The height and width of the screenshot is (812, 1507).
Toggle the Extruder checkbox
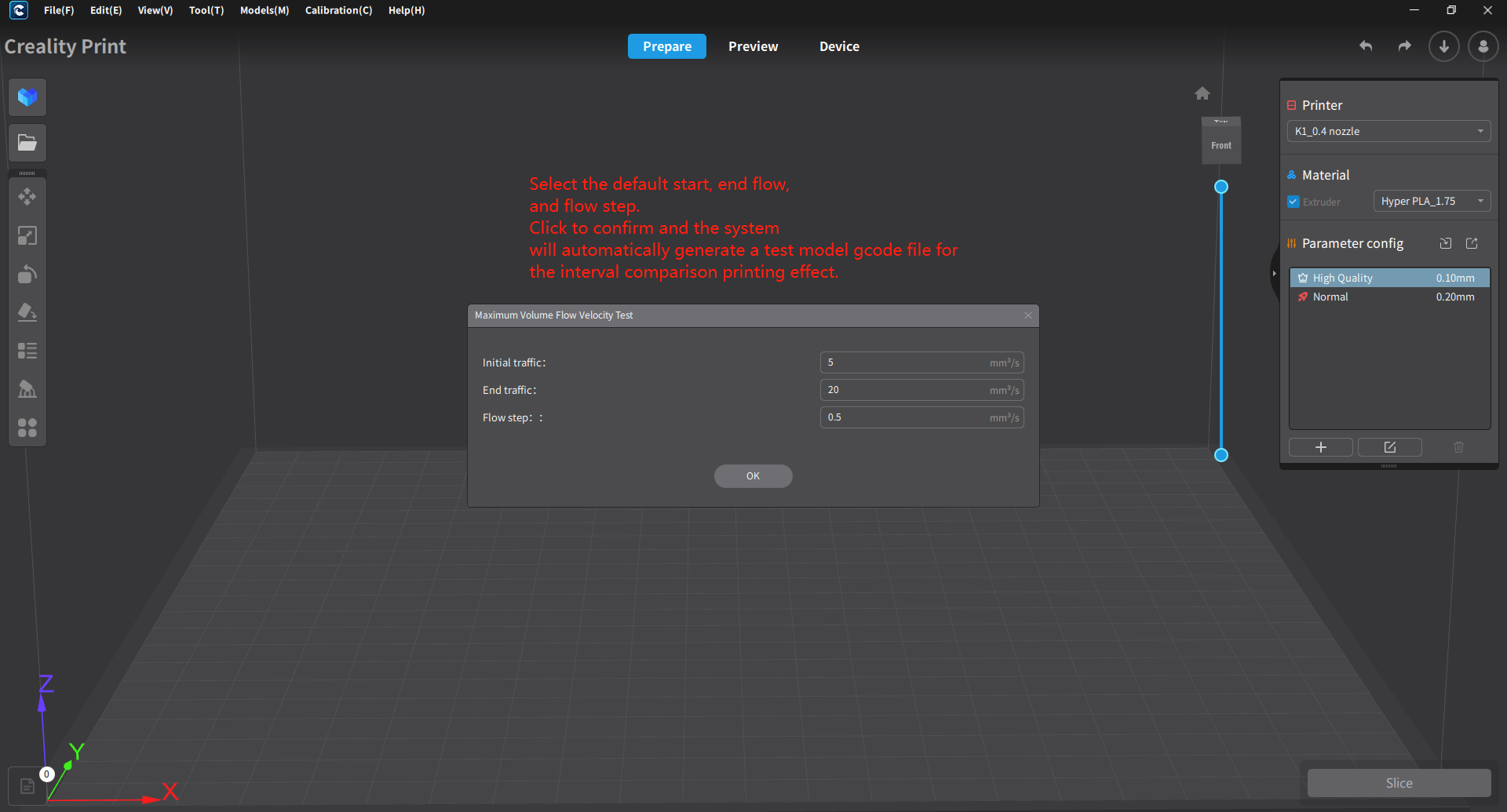[1294, 202]
